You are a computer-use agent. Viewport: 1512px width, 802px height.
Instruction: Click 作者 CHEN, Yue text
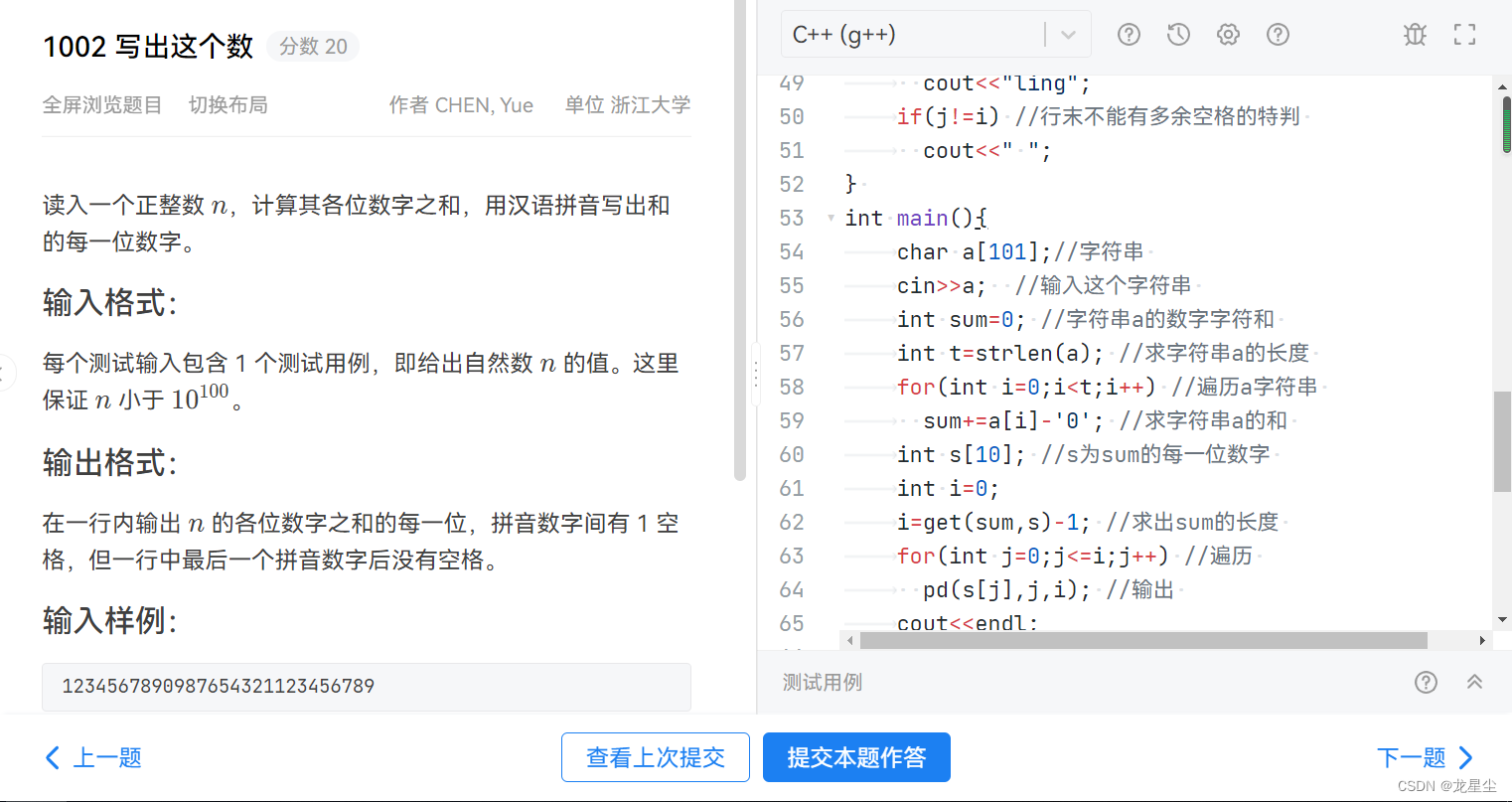pyautogui.click(x=461, y=105)
